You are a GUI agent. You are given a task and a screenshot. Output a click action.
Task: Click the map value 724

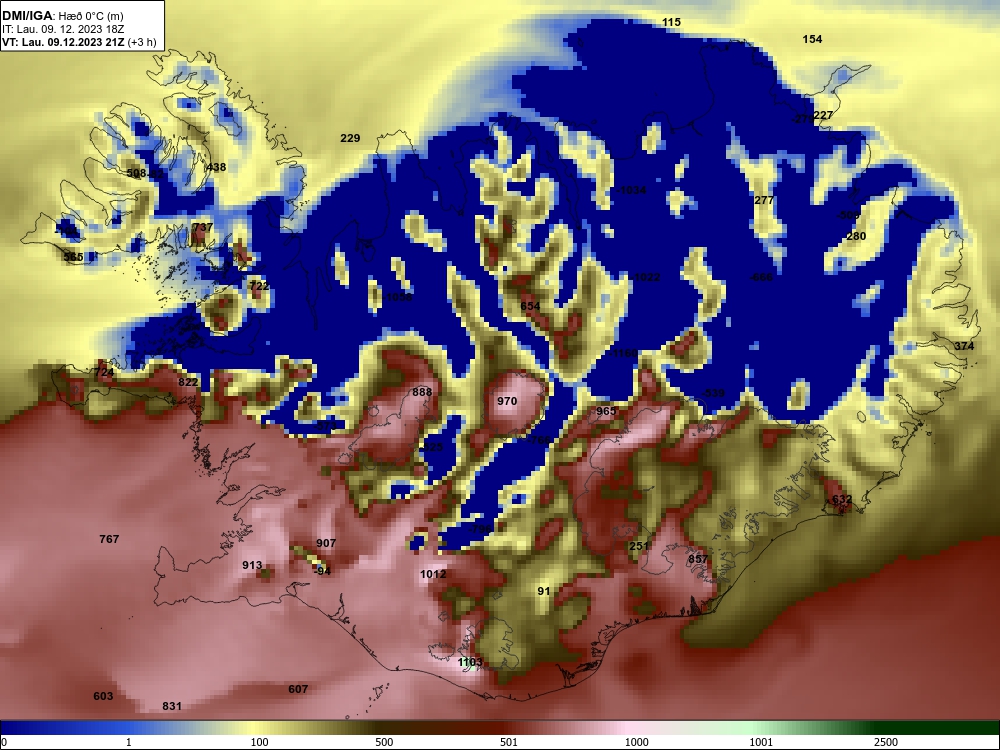click(x=104, y=372)
